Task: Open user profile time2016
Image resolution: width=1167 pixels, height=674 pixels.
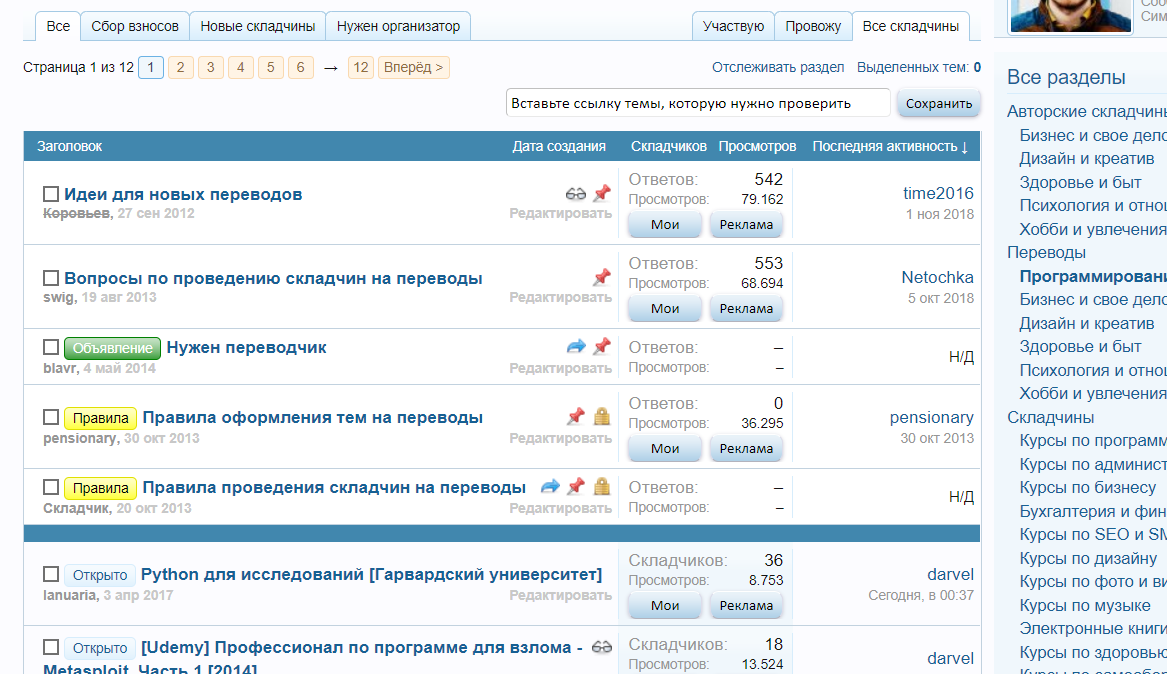Action: click(938, 193)
